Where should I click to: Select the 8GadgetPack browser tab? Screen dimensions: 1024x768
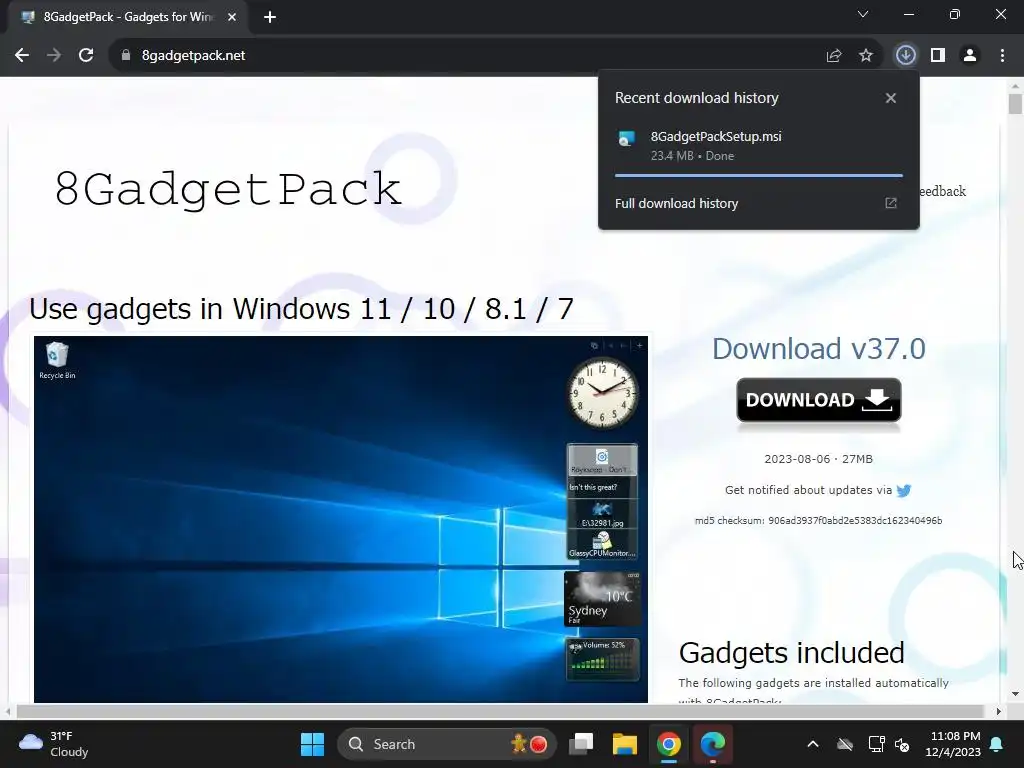click(x=128, y=18)
